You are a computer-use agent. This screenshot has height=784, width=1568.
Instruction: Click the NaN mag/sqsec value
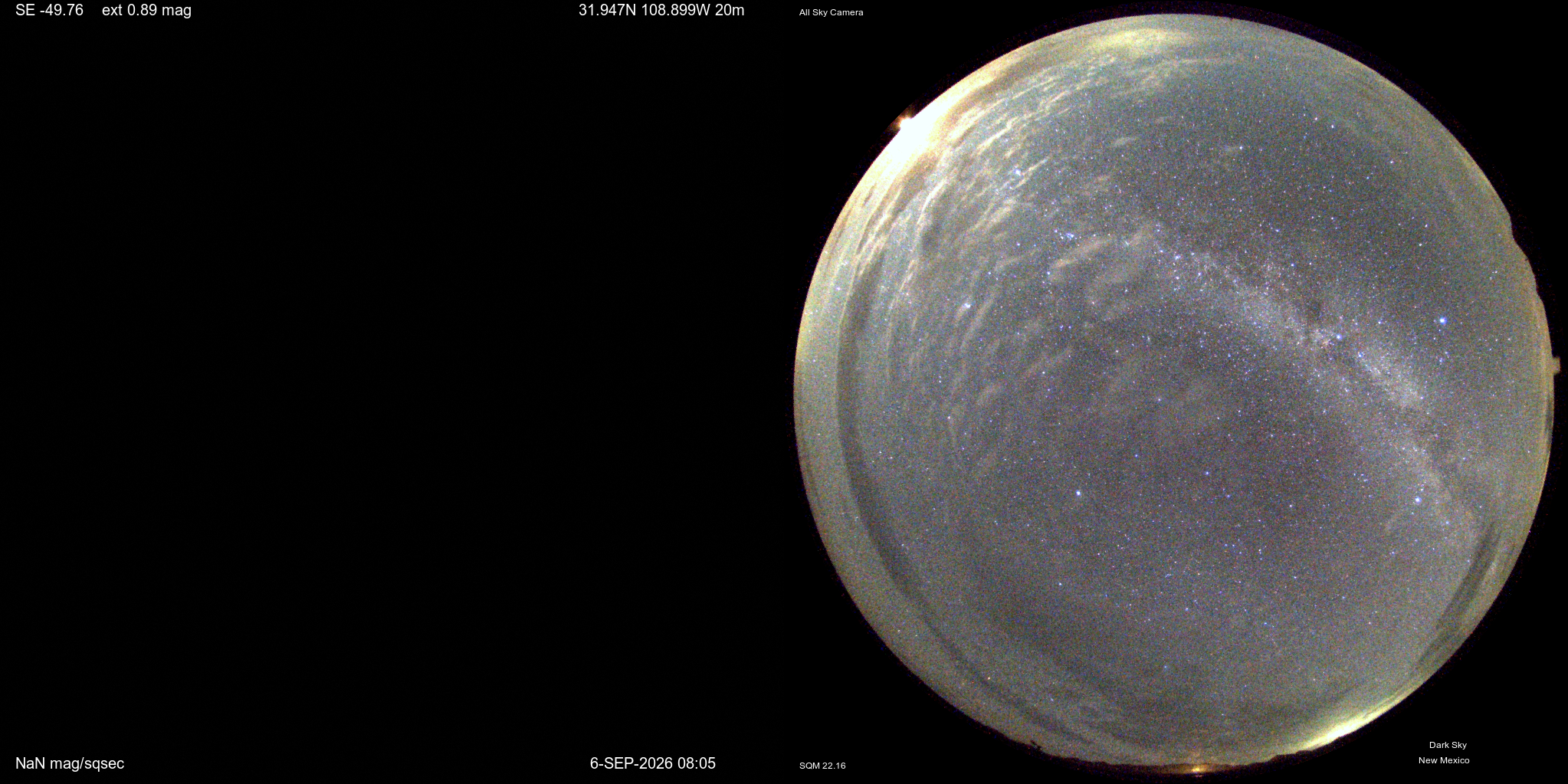click(x=70, y=763)
